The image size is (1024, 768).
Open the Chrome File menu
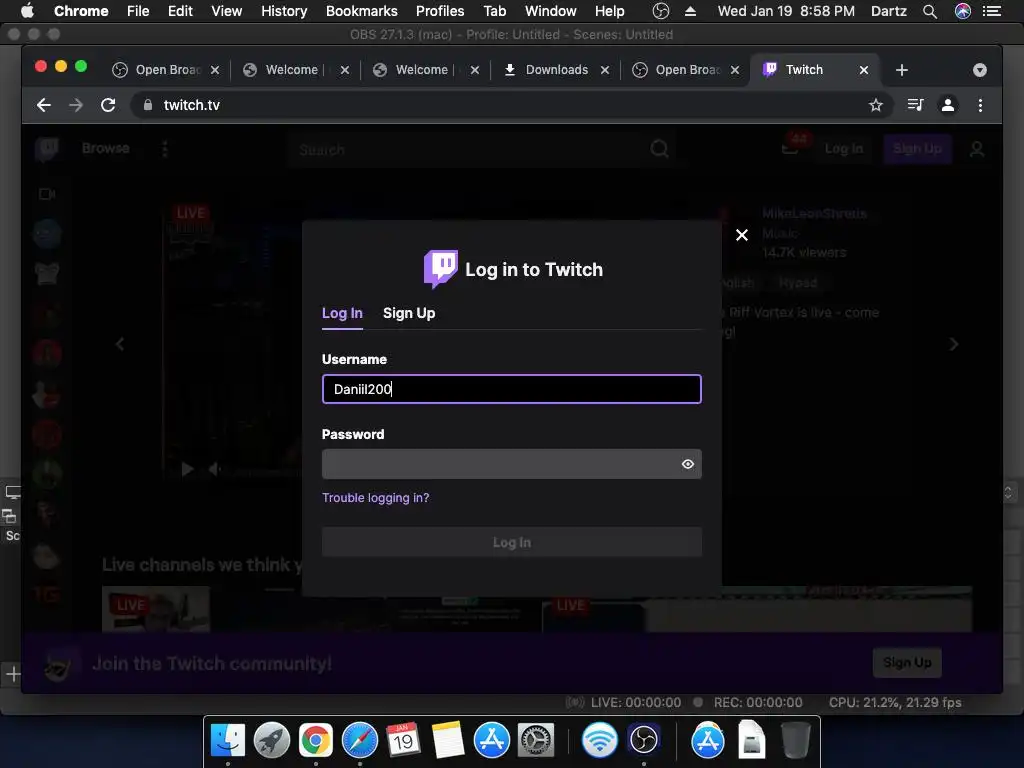point(138,11)
